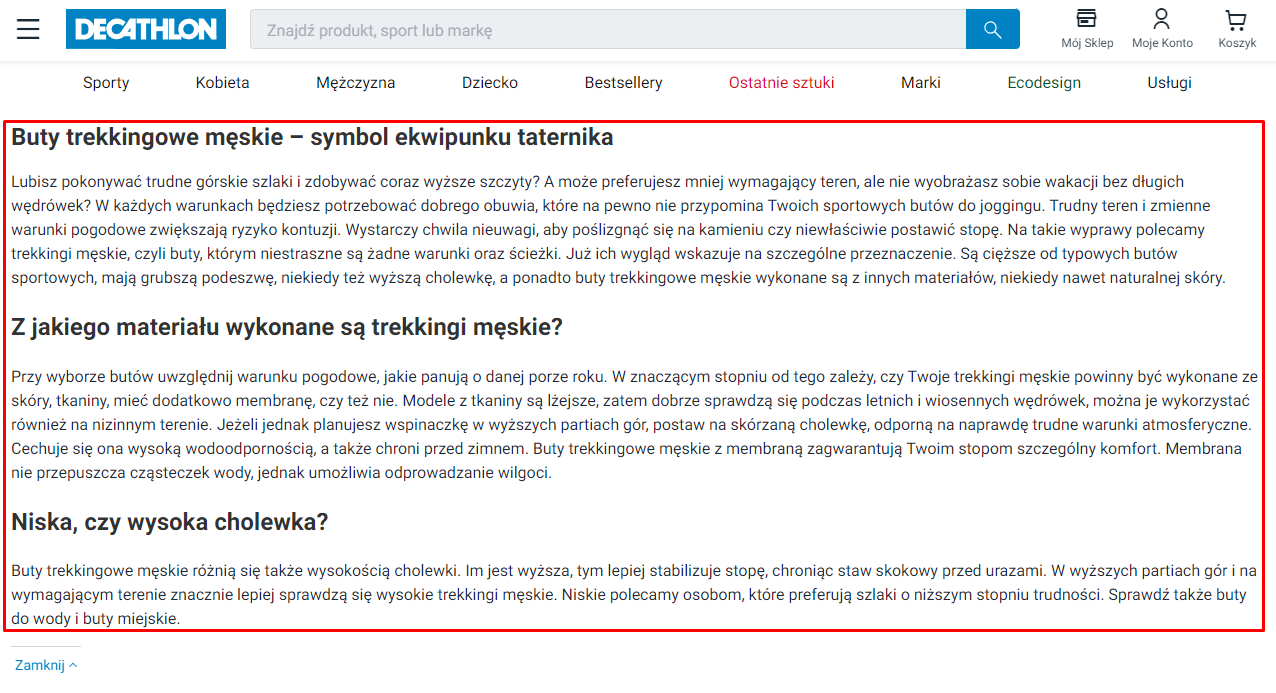1276x693 pixels.
Task: Open the Sporty menu
Action: (x=106, y=83)
